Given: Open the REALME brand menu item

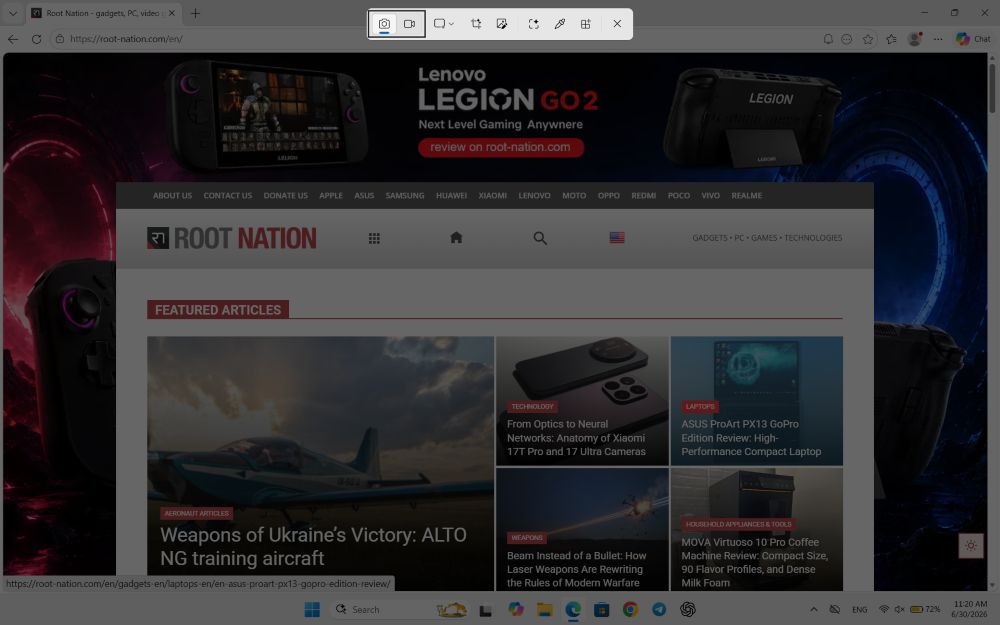Looking at the screenshot, I should click(747, 196).
